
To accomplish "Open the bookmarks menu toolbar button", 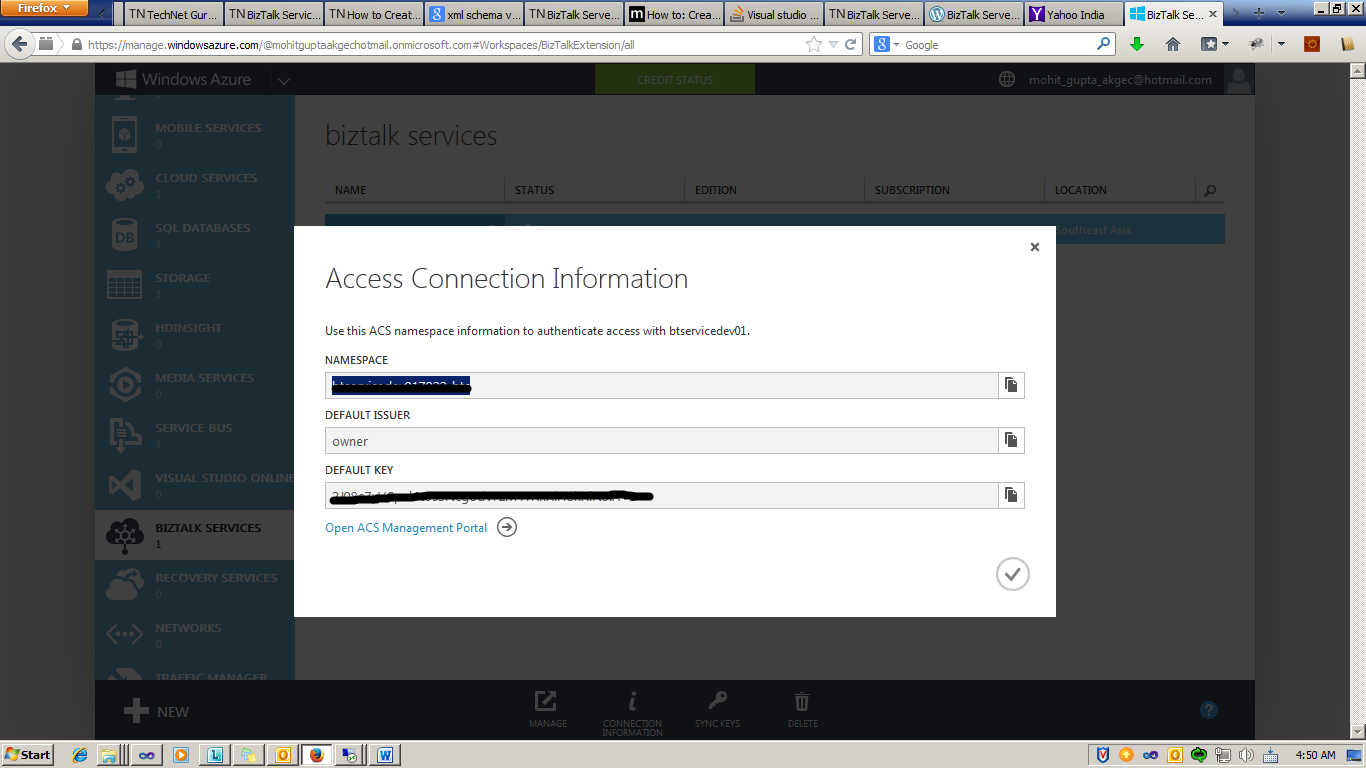I will (x=1214, y=45).
